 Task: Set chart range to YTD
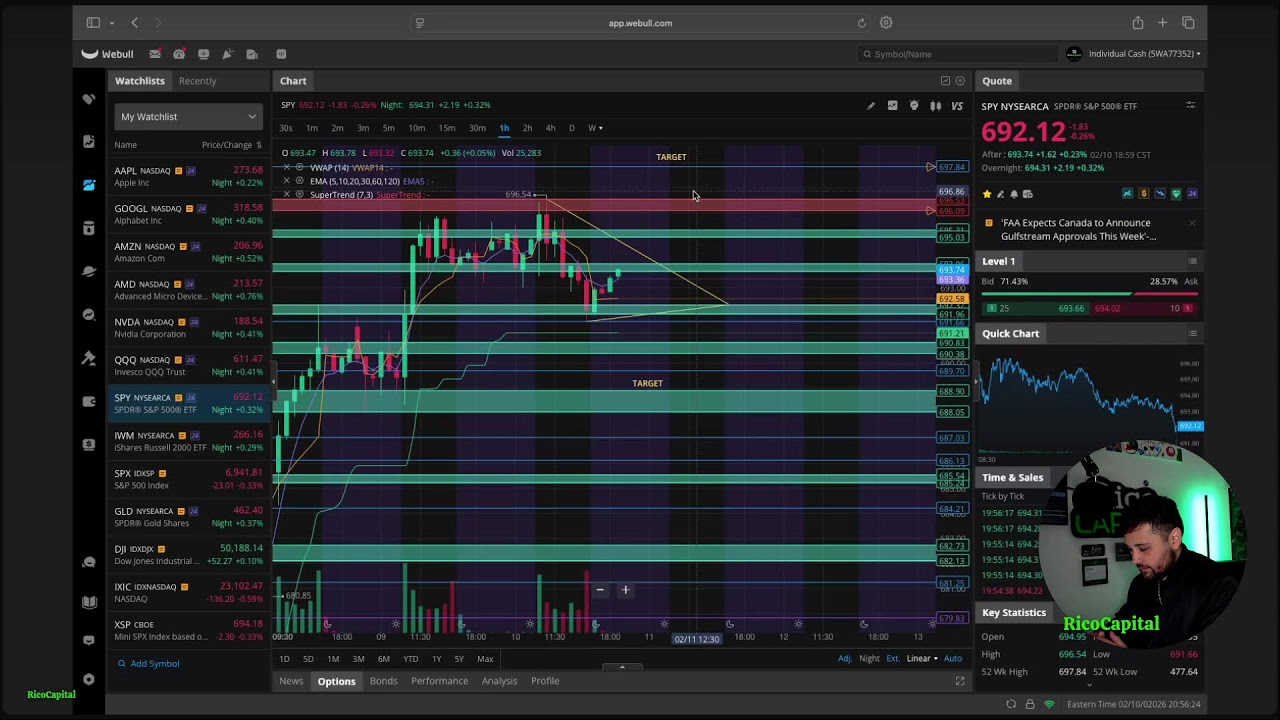pyautogui.click(x=410, y=659)
